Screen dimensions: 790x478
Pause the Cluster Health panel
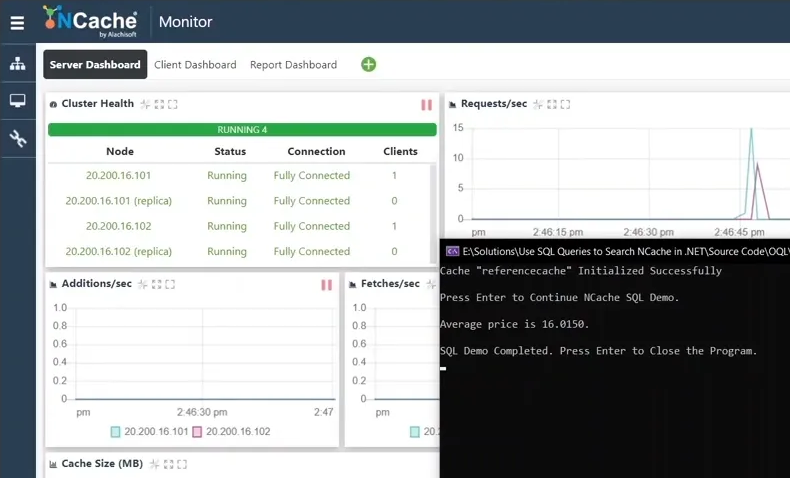coord(426,105)
